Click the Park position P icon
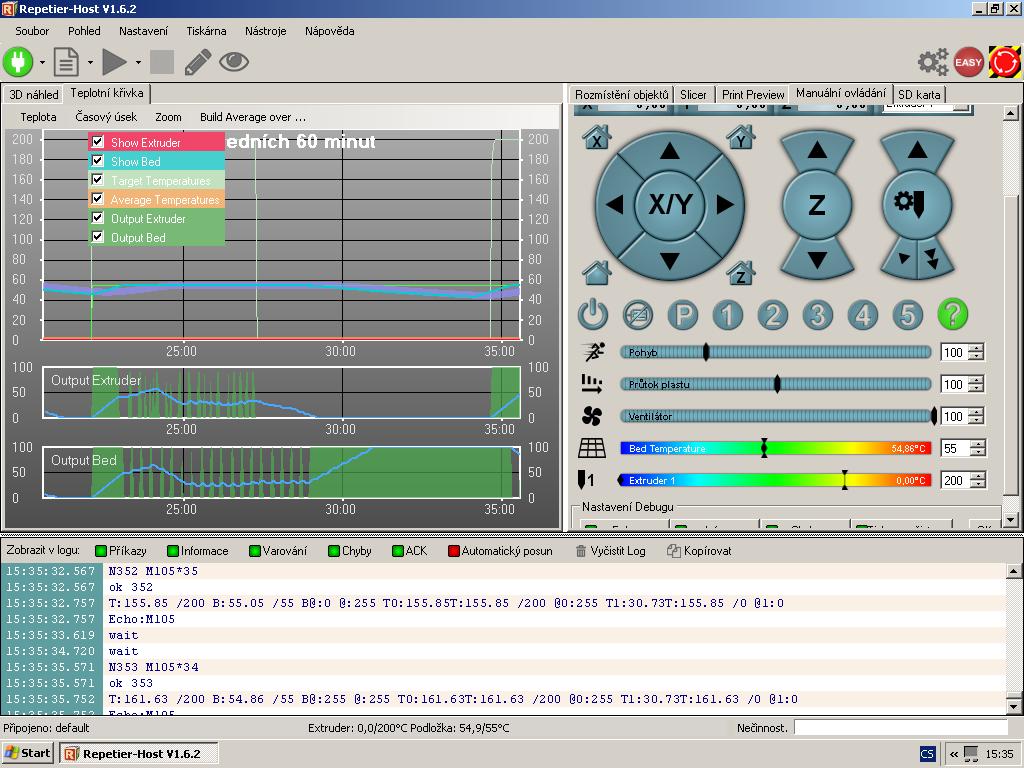The image size is (1024, 768). coord(683,315)
